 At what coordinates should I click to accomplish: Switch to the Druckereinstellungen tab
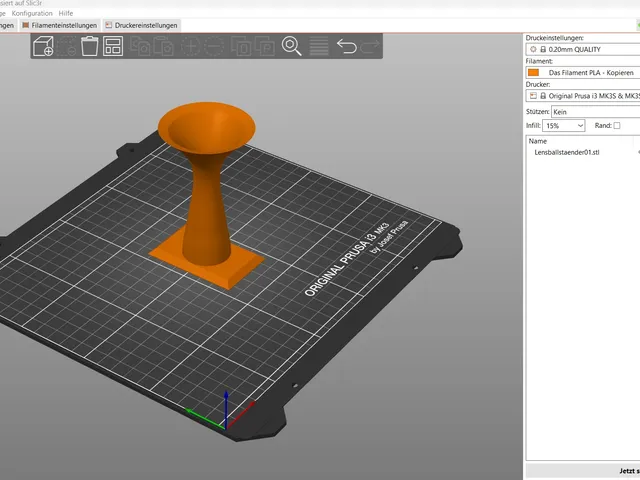142,25
